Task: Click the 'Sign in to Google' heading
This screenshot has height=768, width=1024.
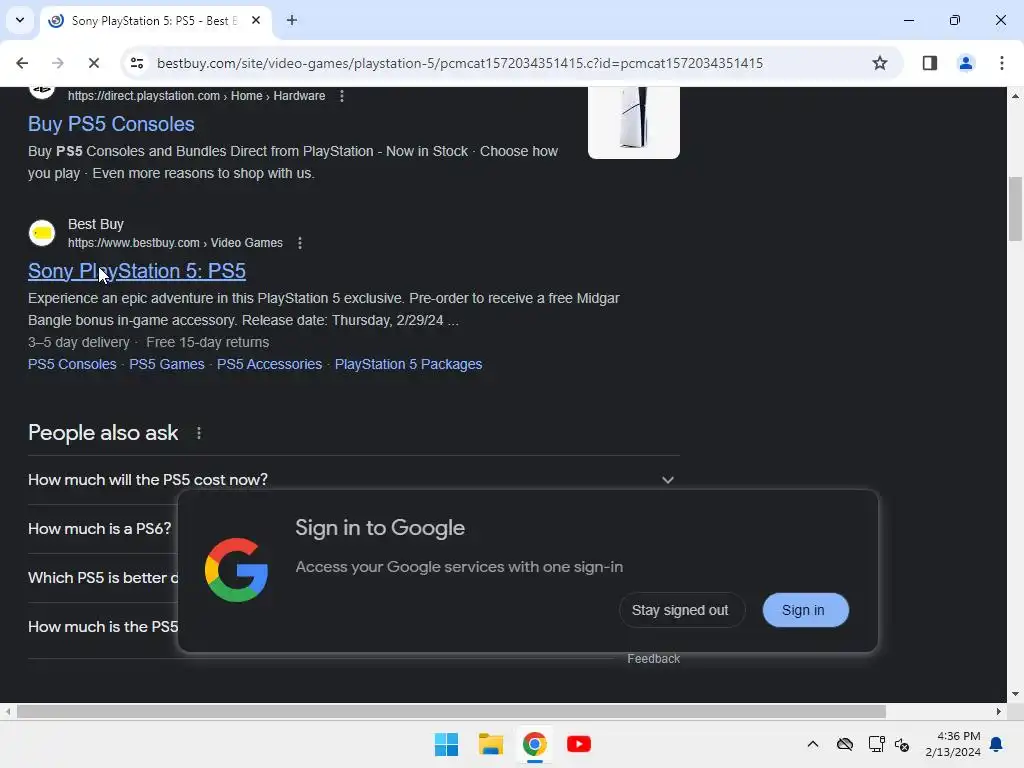Action: (x=380, y=528)
